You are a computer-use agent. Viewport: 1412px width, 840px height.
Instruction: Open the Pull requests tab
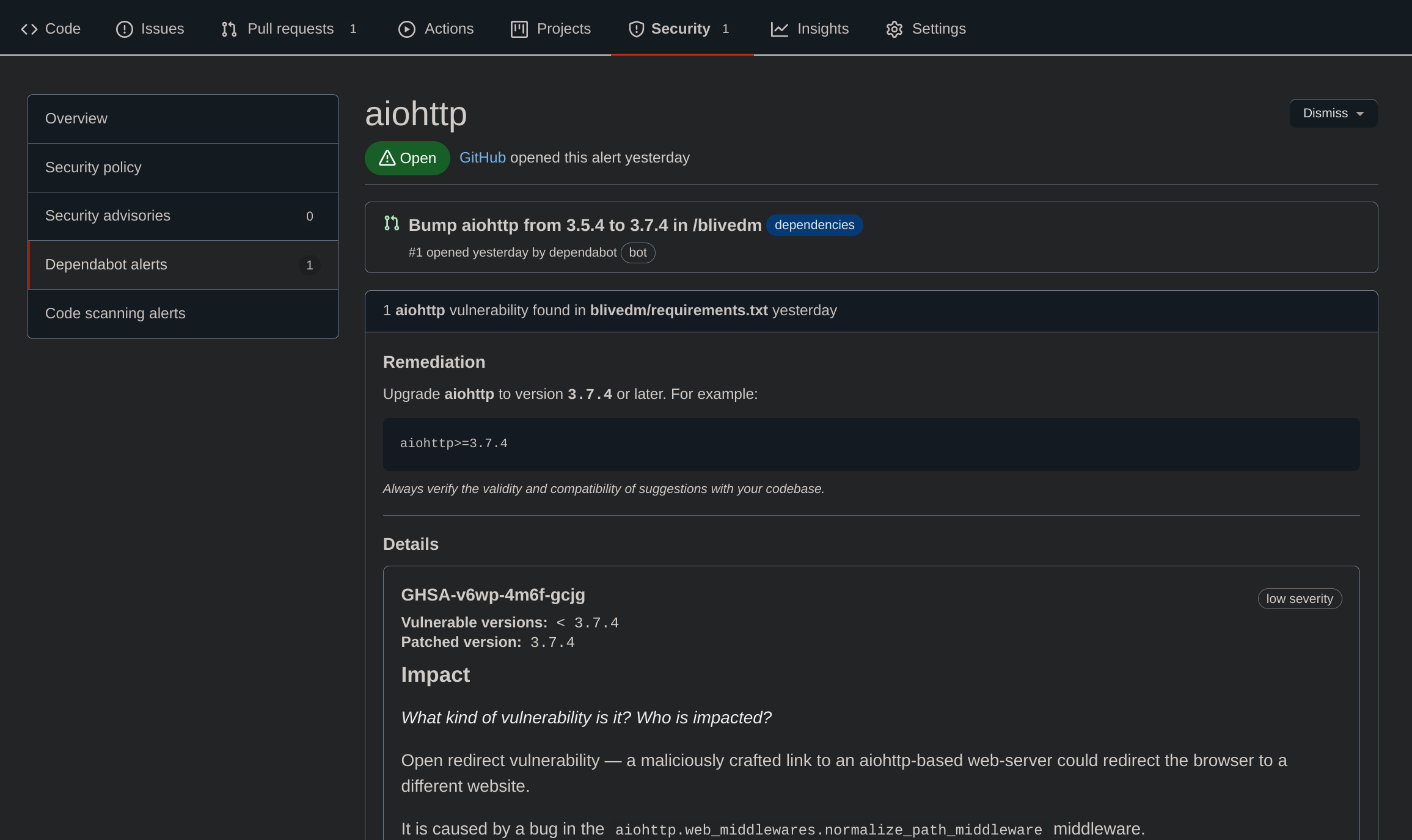[289, 29]
